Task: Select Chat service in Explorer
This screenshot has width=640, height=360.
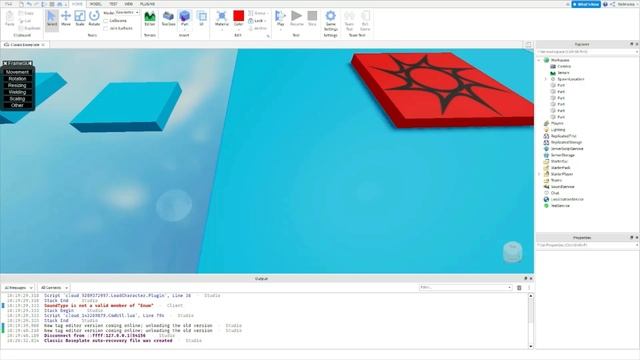Action: pyautogui.click(x=555, y=193)
